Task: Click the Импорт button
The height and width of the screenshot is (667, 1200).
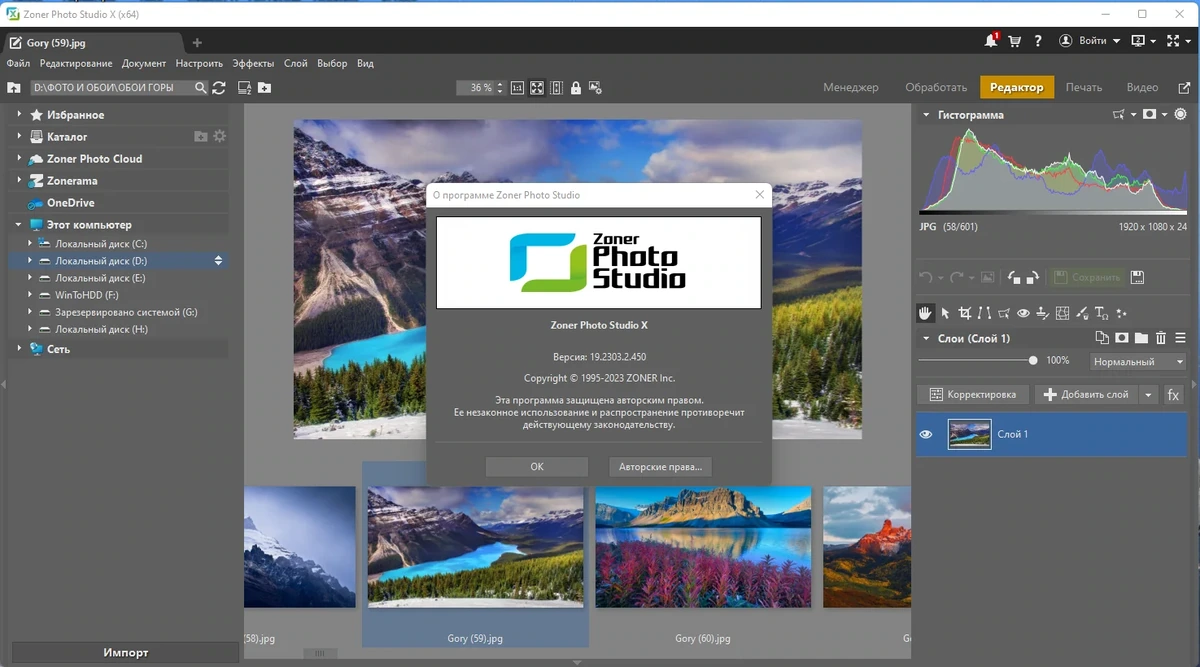Action: [x=126, y=653]
